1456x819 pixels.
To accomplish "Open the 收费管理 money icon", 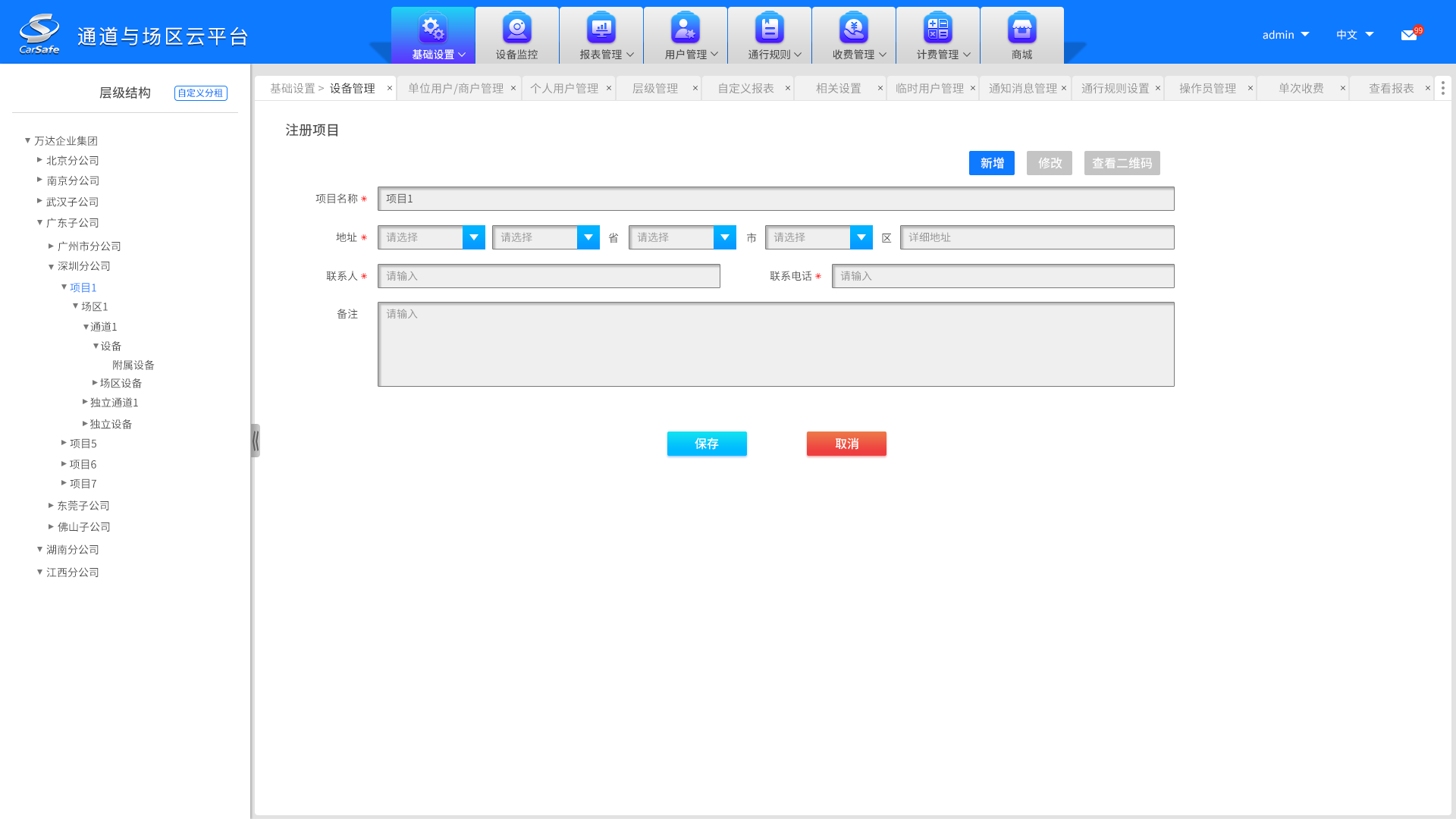I will [854, 28].
